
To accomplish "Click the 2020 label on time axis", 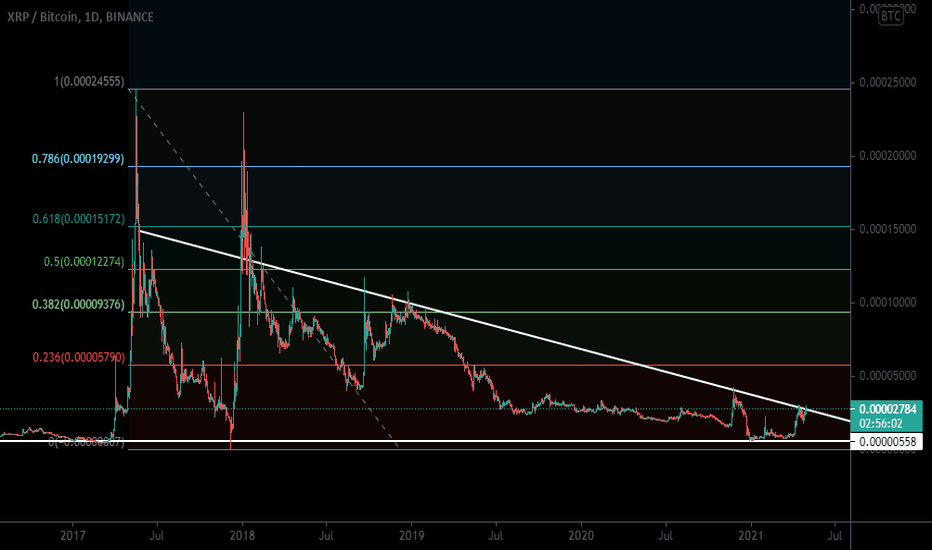I will [x=581, y=536].
